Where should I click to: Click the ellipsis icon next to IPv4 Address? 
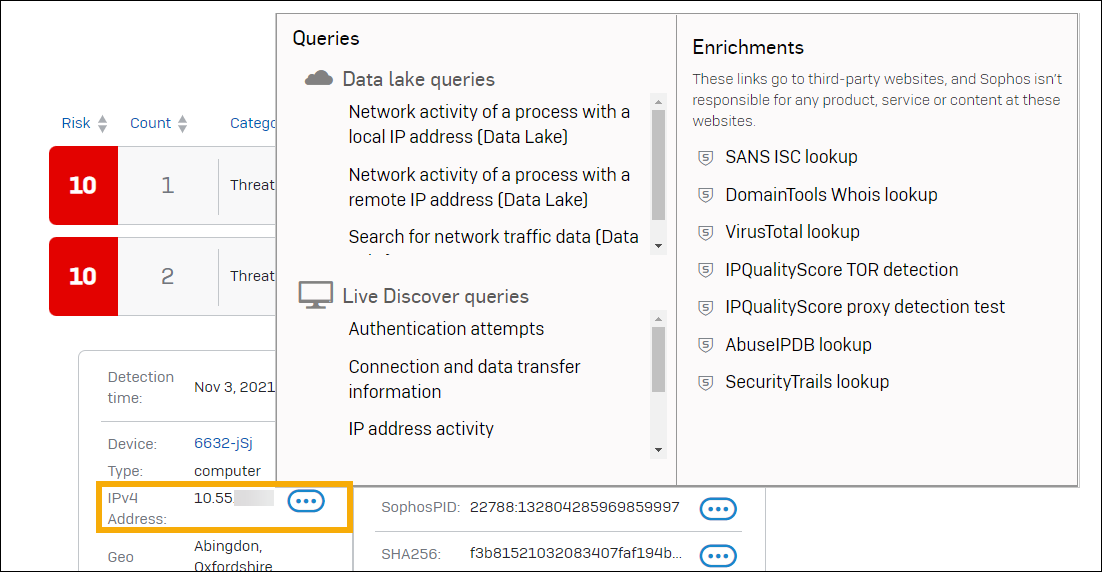(x=306, y=501)
